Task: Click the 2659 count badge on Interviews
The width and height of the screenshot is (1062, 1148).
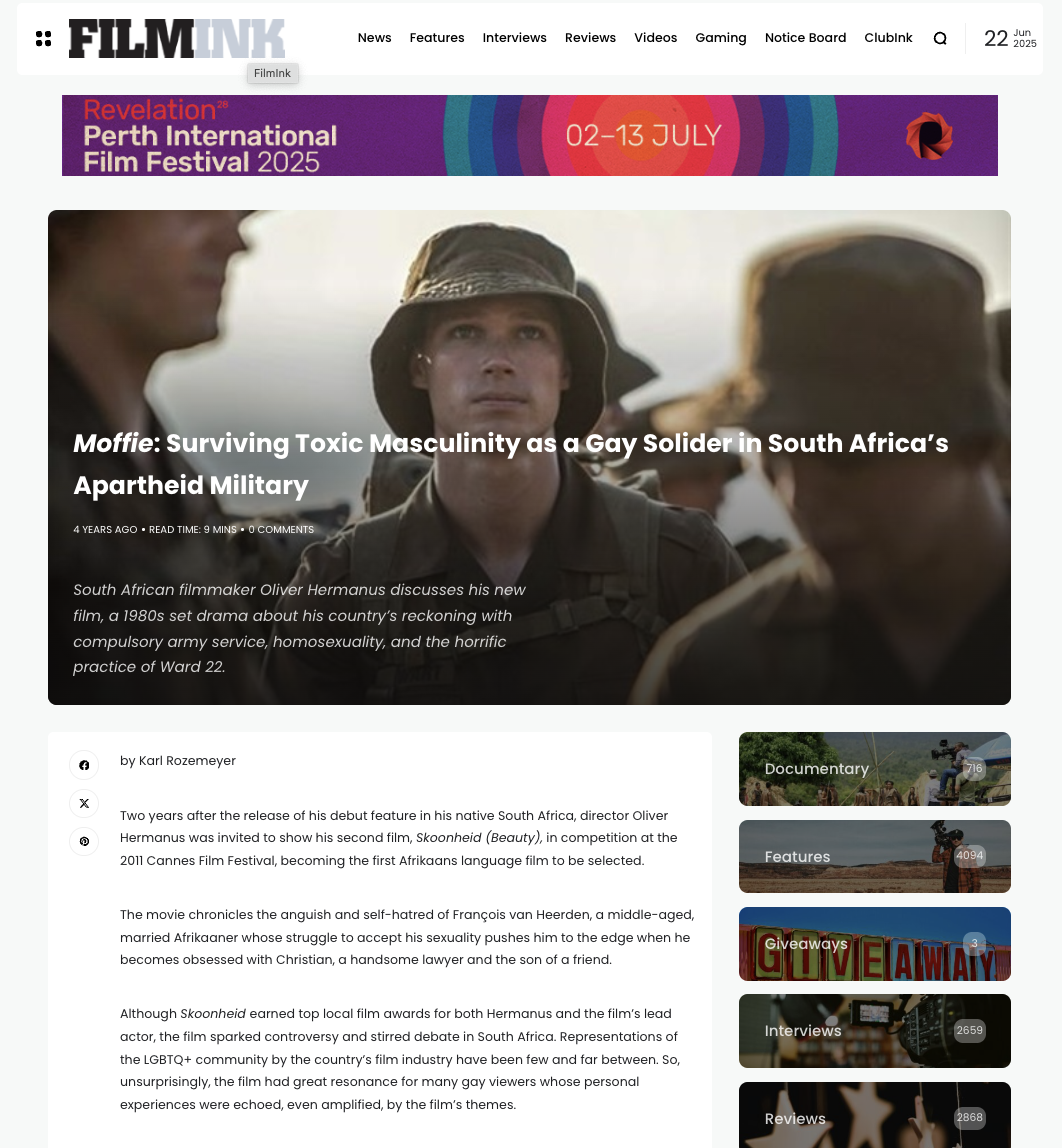Action: [969, 1030]
